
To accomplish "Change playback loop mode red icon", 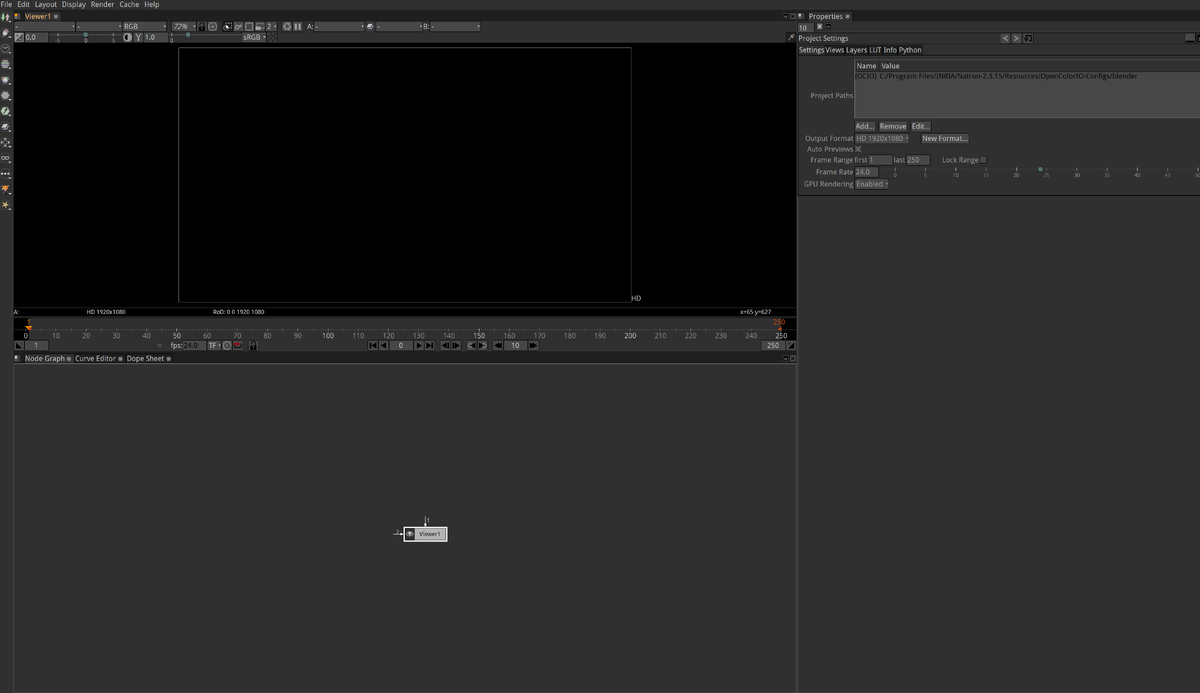I will pyautogui.click(x=239, y=345).
